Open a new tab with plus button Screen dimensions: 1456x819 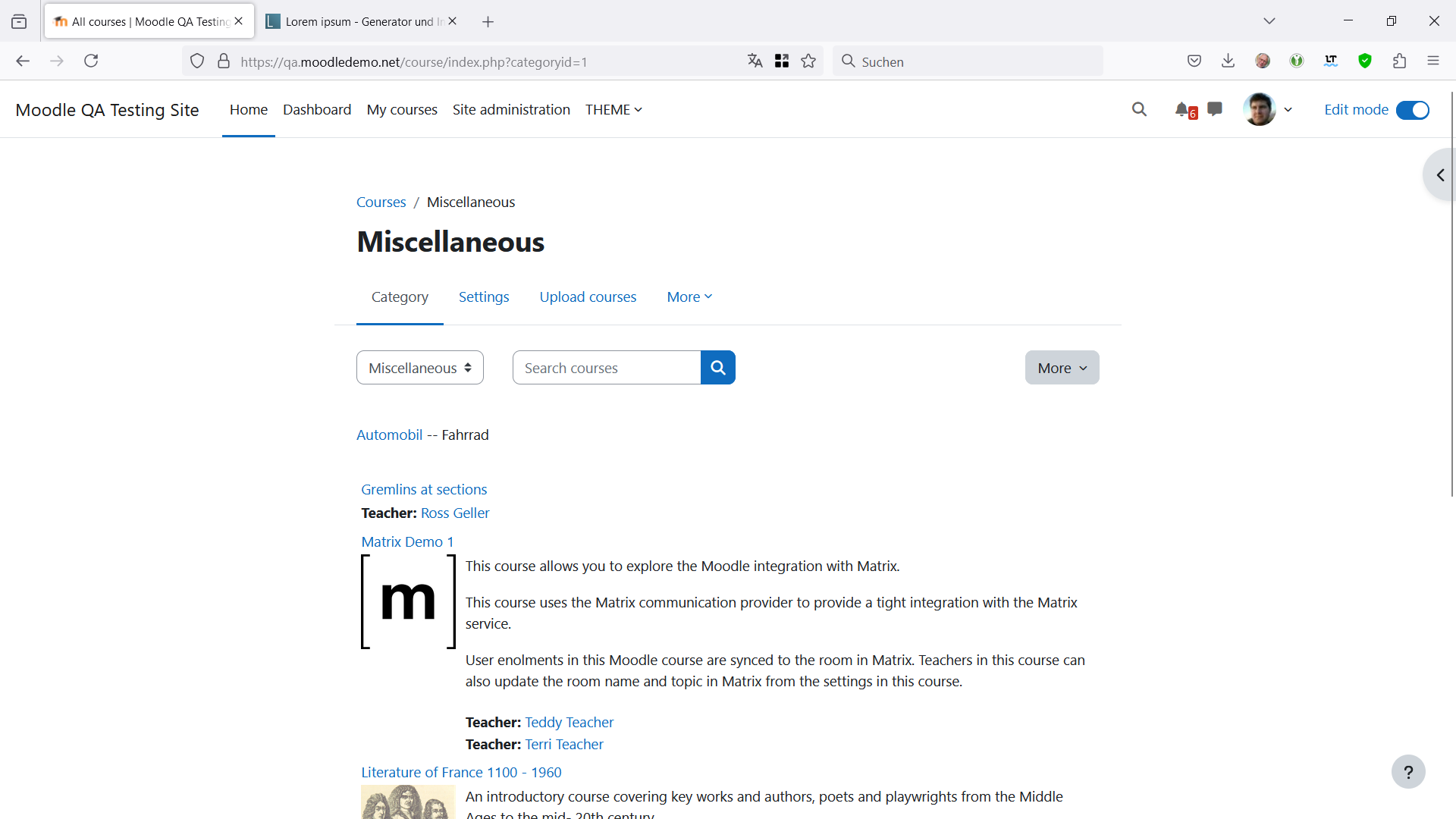click(x=488, y=22)
